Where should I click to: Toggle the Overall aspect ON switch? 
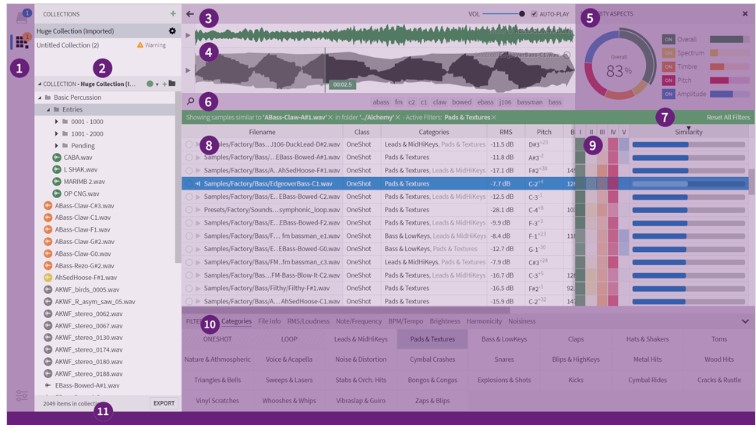coord(668,39)
